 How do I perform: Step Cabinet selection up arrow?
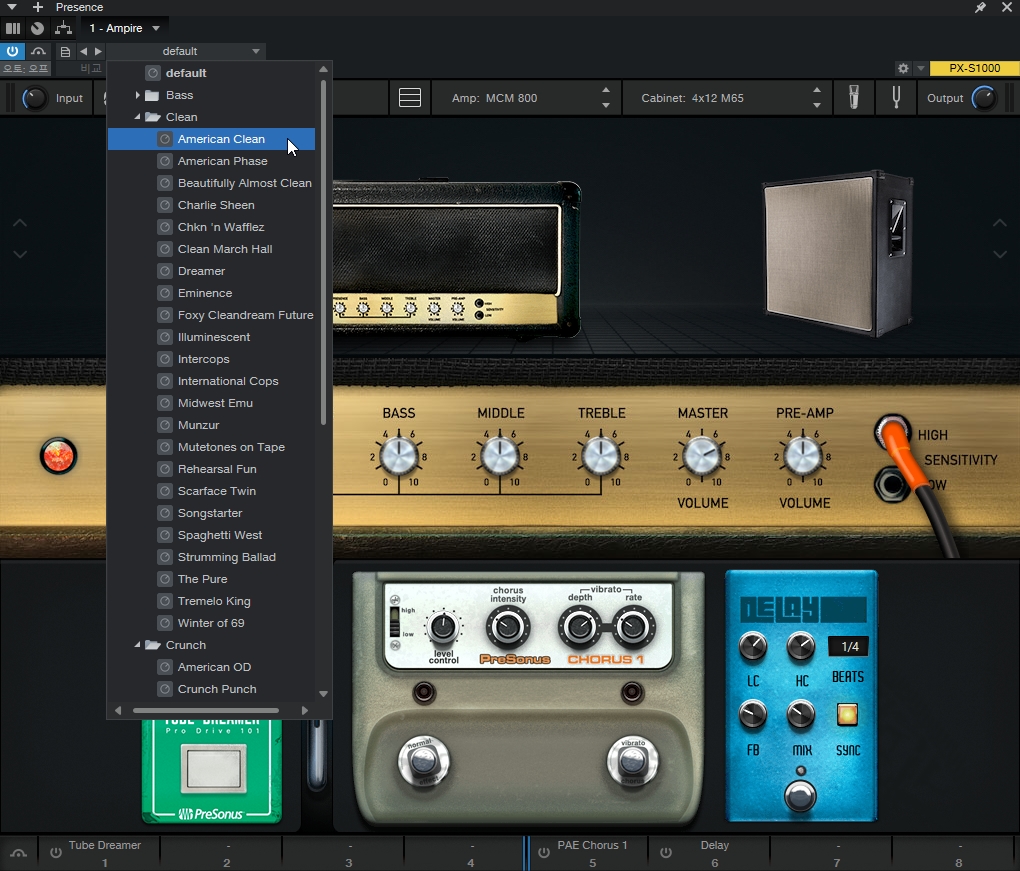coord(816,90)
